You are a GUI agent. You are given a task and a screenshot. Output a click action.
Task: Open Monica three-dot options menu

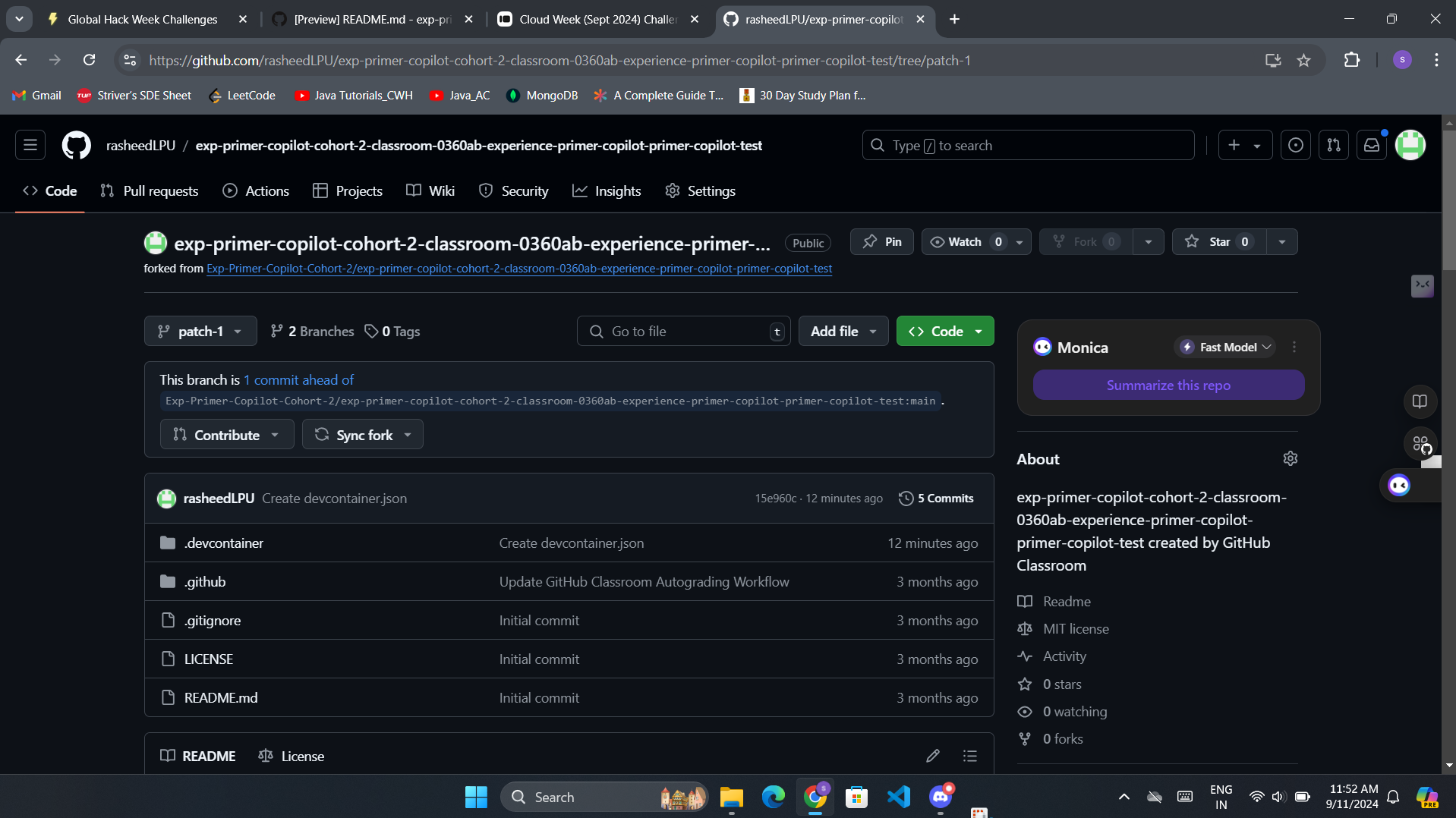point(1294,347)
